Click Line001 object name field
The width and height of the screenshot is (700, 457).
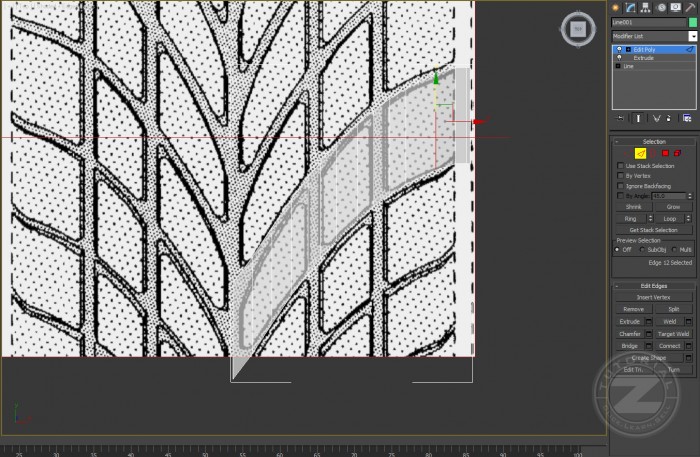(x=649, y=22)
